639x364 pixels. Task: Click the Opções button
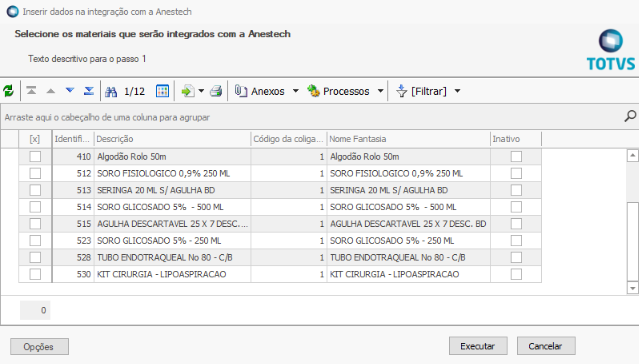tap(39, 346)
